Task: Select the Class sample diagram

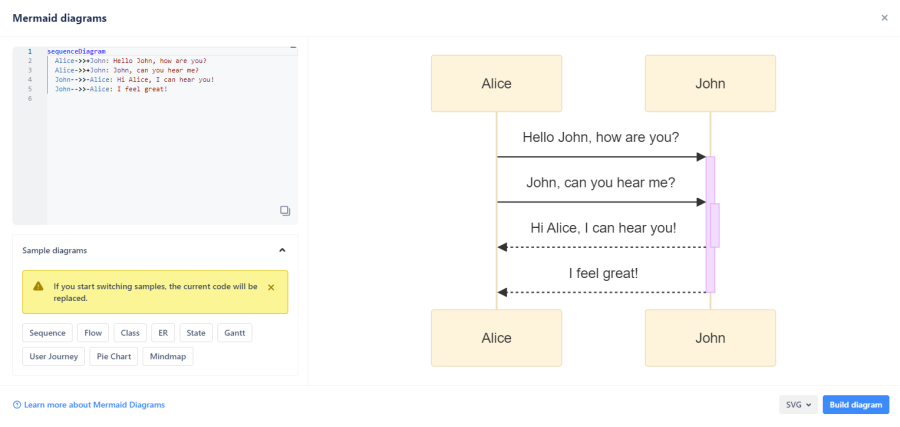Action: point(130,333)
